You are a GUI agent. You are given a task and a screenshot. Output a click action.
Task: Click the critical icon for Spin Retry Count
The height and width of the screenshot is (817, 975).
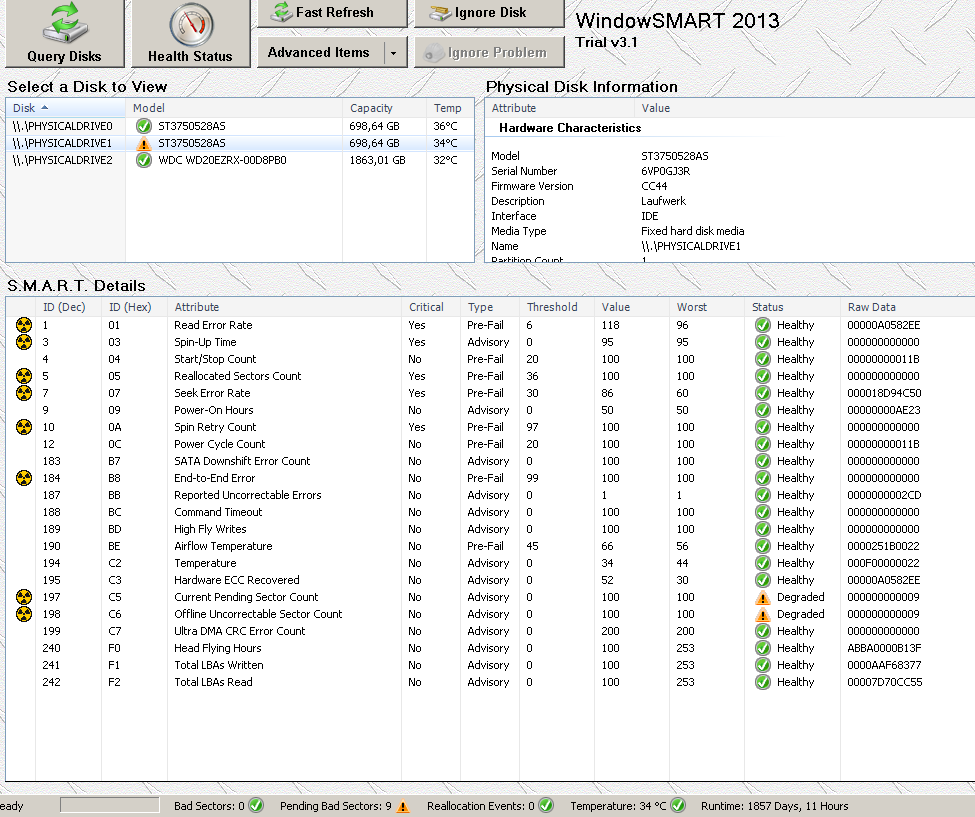(24, 427)
